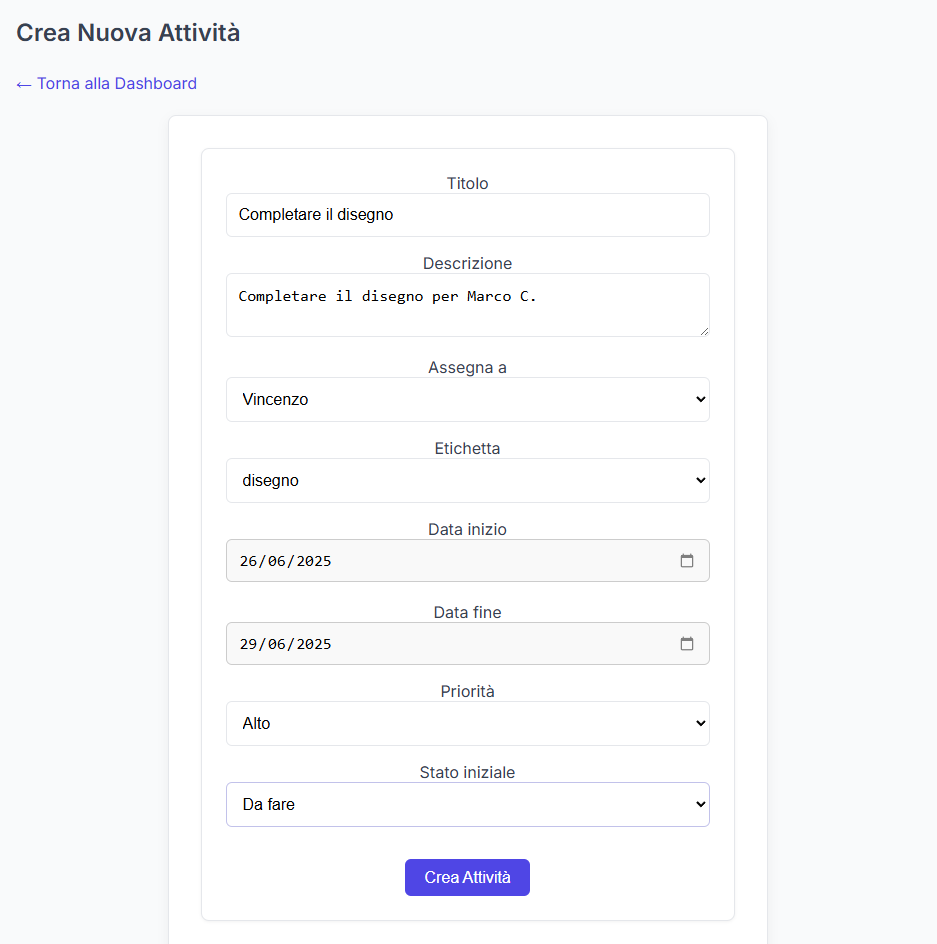Expand the Stato iniziale dropdown showing Da fare

(x=468, y=804)
